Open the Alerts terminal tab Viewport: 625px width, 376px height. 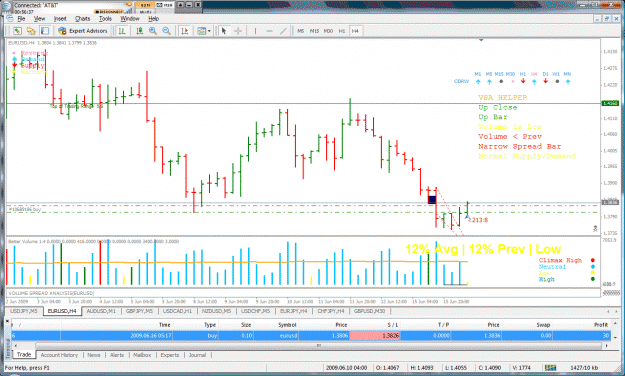[x=117, y=355]
